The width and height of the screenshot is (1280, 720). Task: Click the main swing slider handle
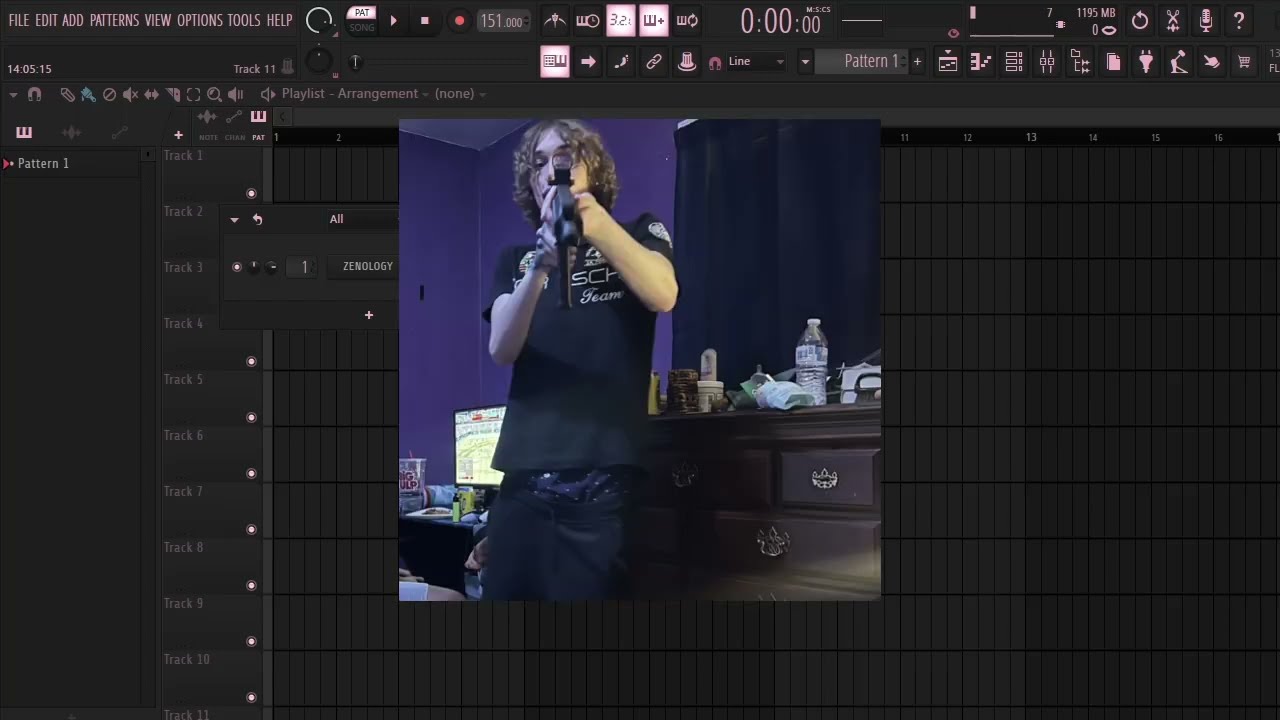coord(355,62)
